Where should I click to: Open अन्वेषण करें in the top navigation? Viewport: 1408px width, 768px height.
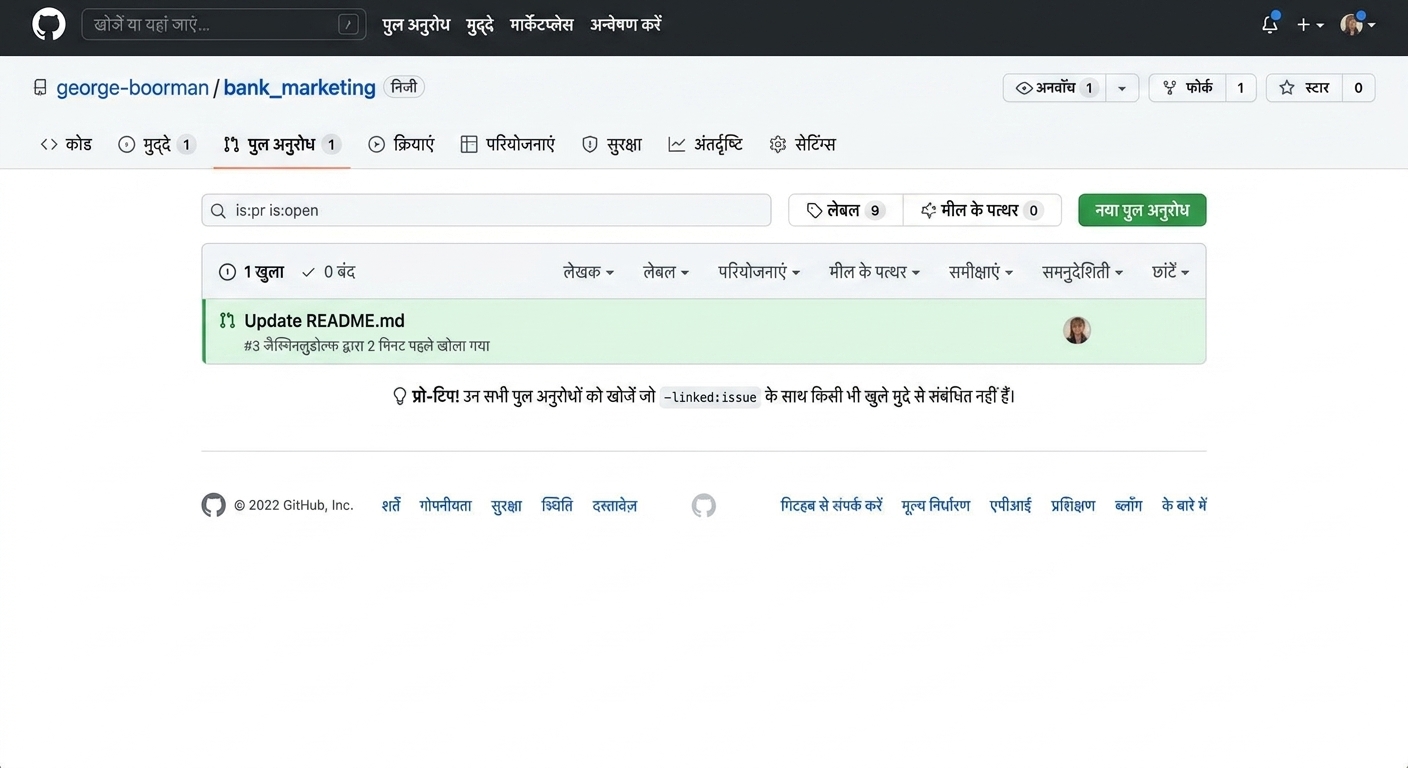[626, 25]
